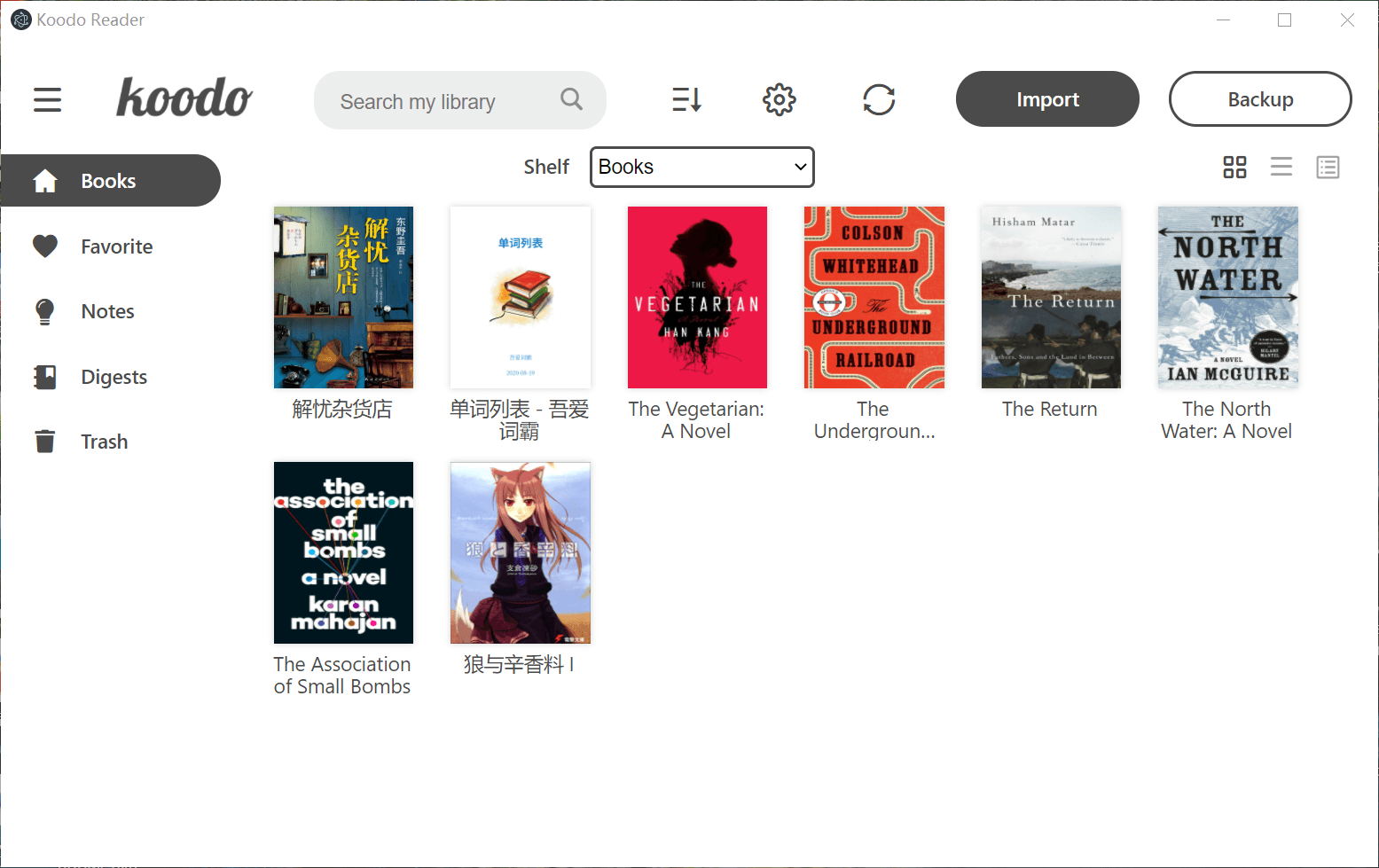This screenshot has height=868, width=1379.
Task: Click the Backup button
Action: pos(1260,99)
